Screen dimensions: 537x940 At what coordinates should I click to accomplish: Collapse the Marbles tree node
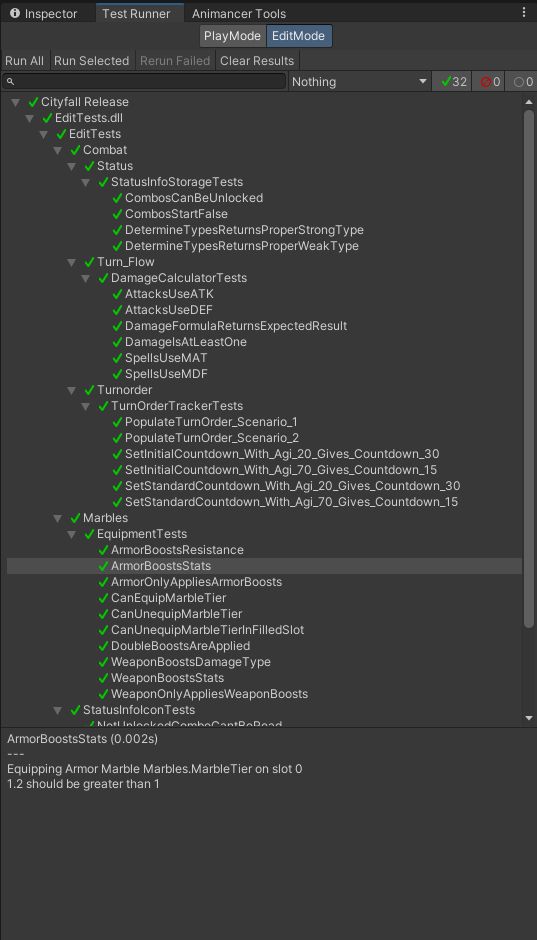click(58, 518)
